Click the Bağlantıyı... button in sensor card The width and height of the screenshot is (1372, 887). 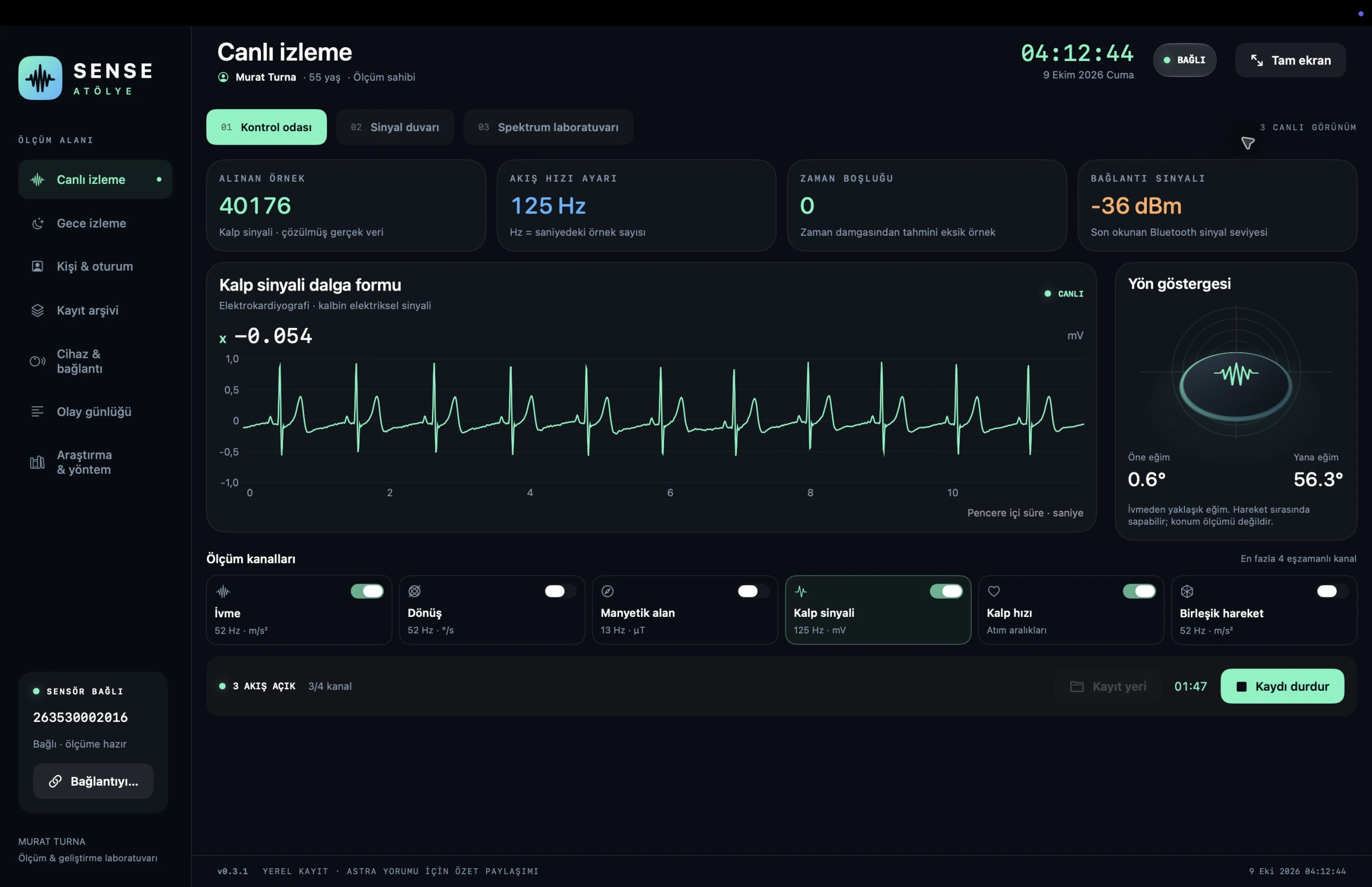(x=93, y=781)
